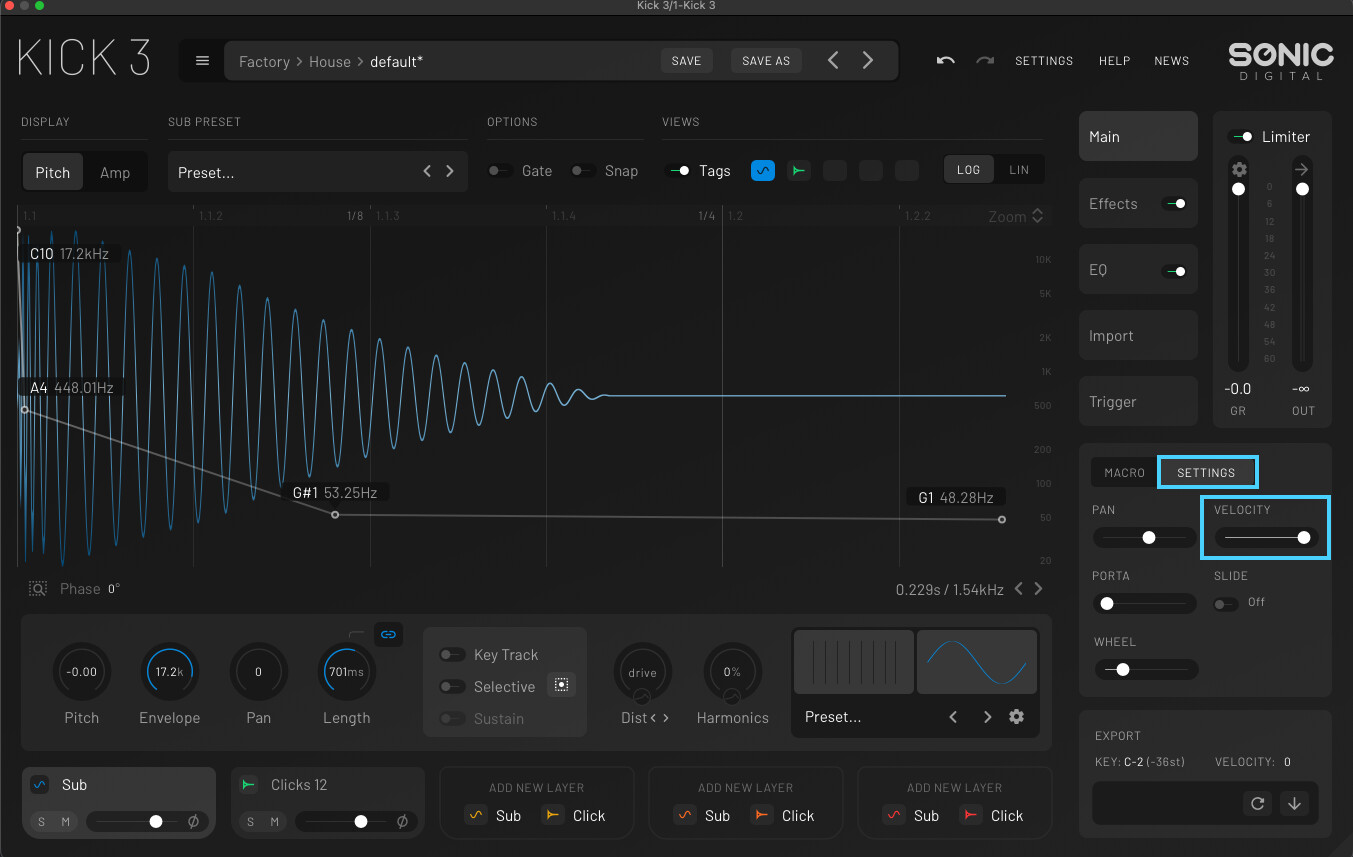Toggle the Limiter switch off
Viewport: 1353px width, 857px height.
point(1241,137)
